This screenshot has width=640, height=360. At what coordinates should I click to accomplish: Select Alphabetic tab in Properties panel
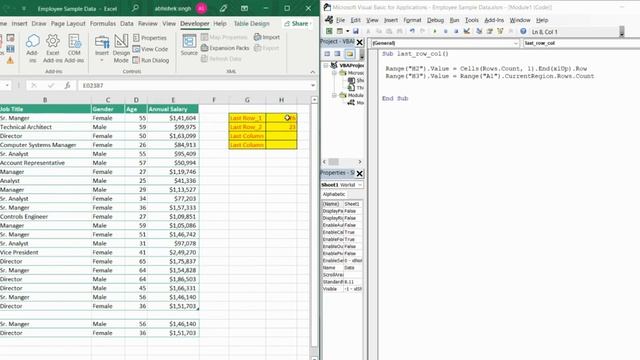pos(334,194)
